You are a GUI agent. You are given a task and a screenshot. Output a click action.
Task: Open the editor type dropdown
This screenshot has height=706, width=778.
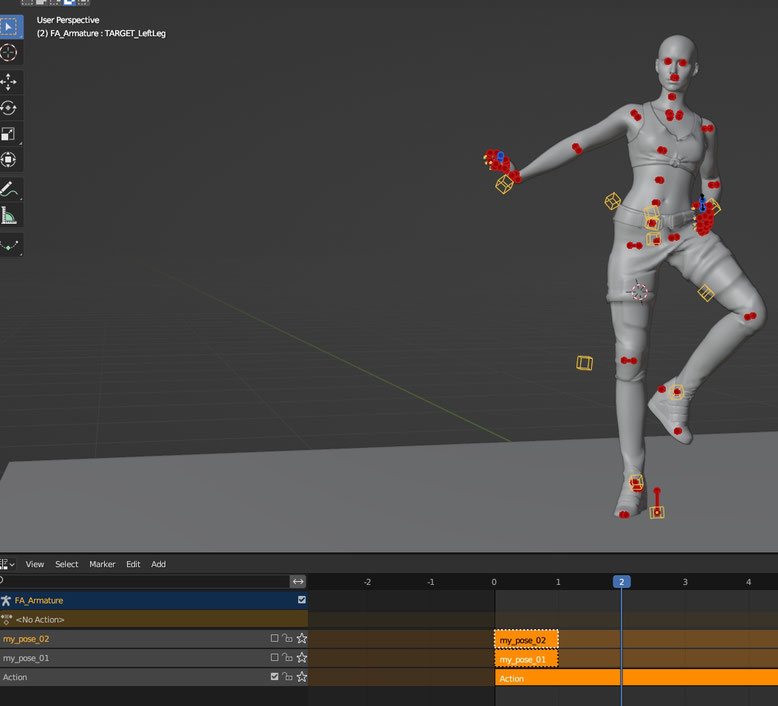pos(7,564)
